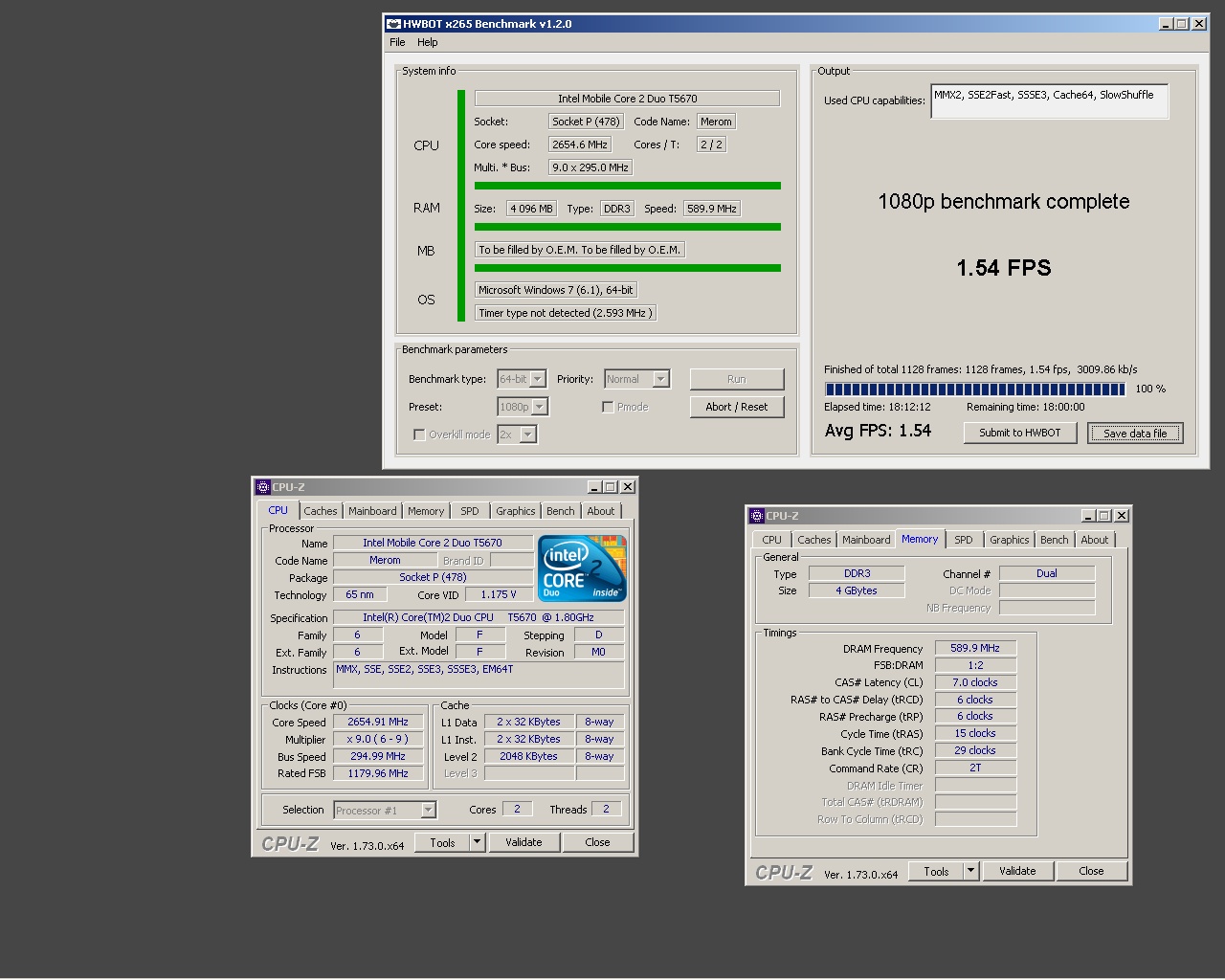Open Bench tab in left CPU-Z
This screenshot has width=1225, height=980.
point(561,511)
